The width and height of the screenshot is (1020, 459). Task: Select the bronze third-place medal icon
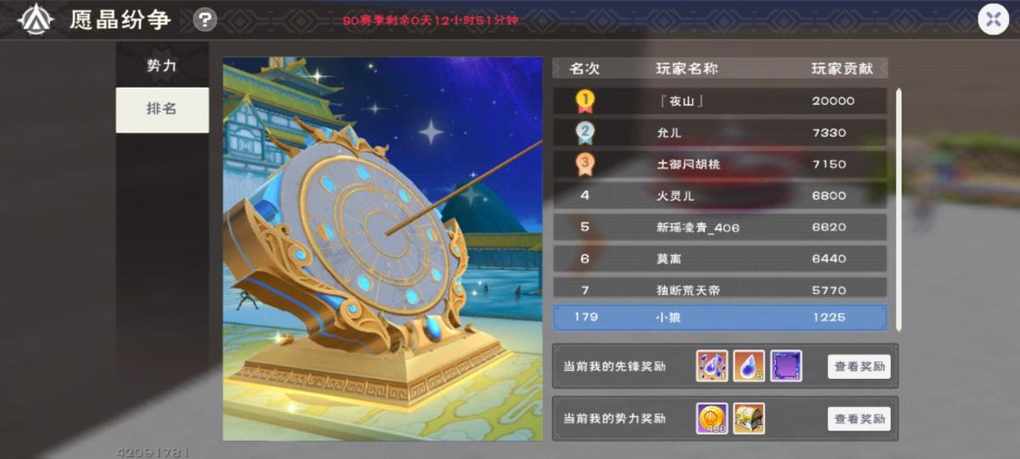tap(585, 164)
